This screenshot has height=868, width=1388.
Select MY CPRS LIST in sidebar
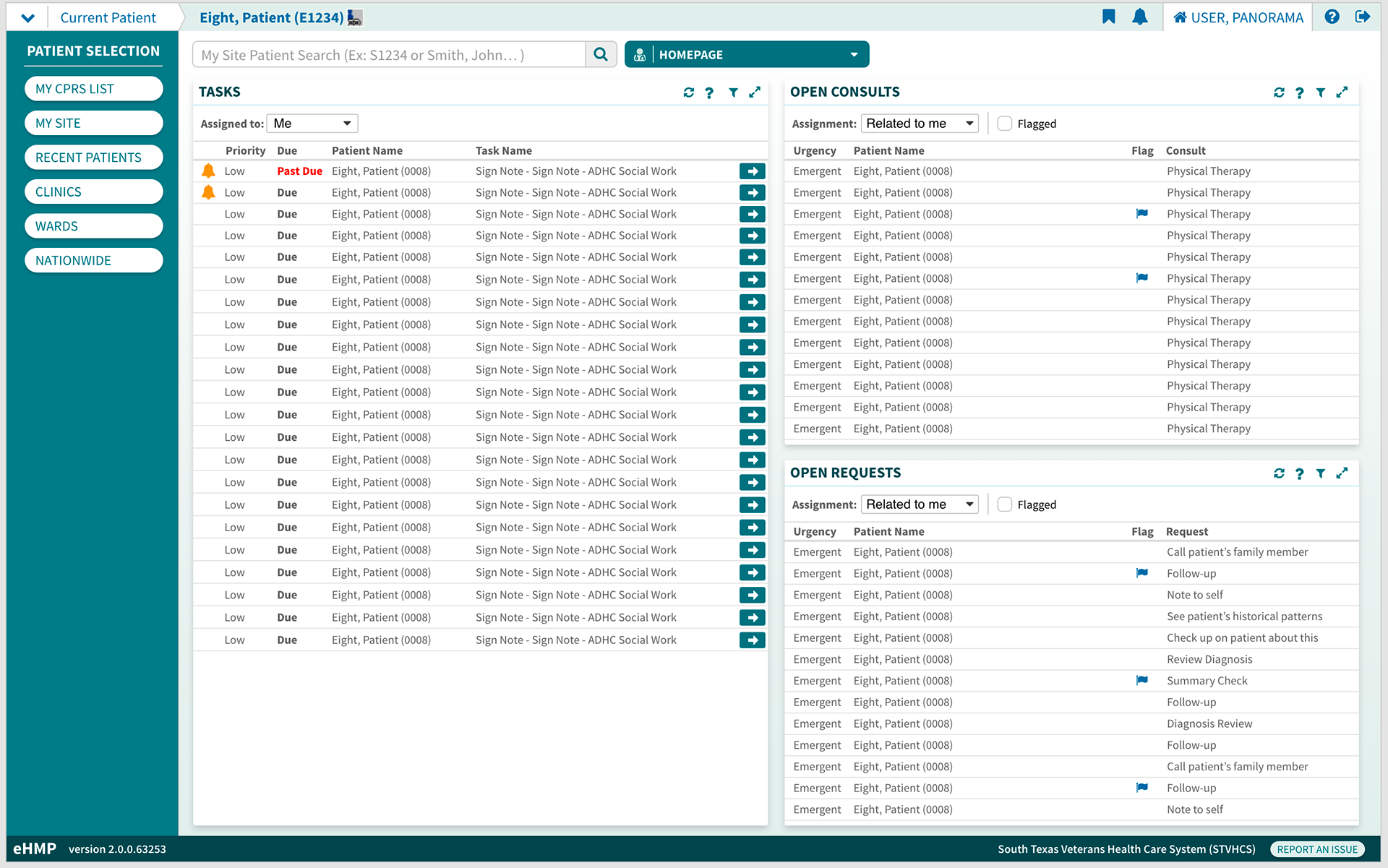(x=93, y=89)
